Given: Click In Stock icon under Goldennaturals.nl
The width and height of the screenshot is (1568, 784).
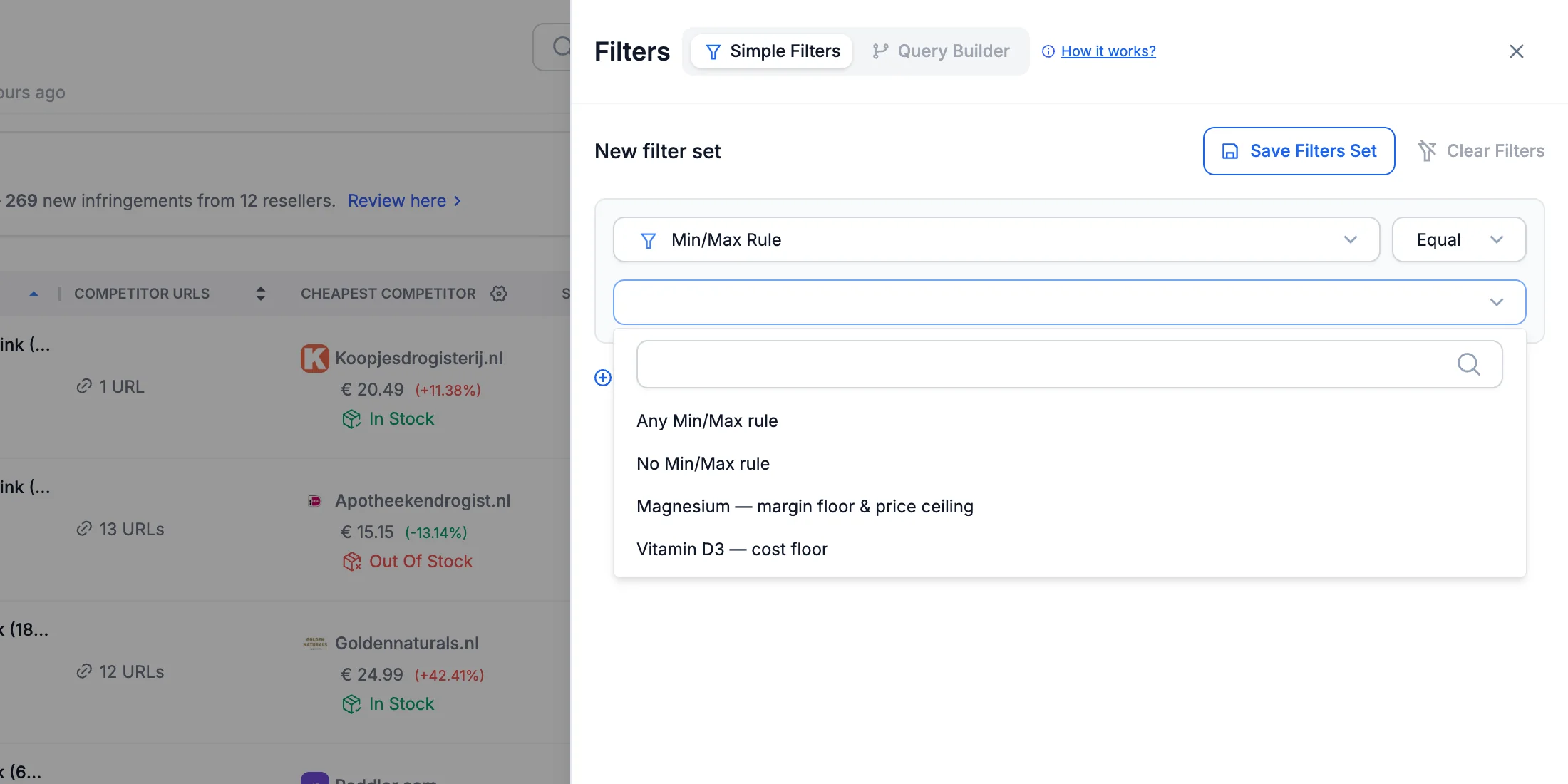Looking at the screenshot, I should click(x=351, y=704).
